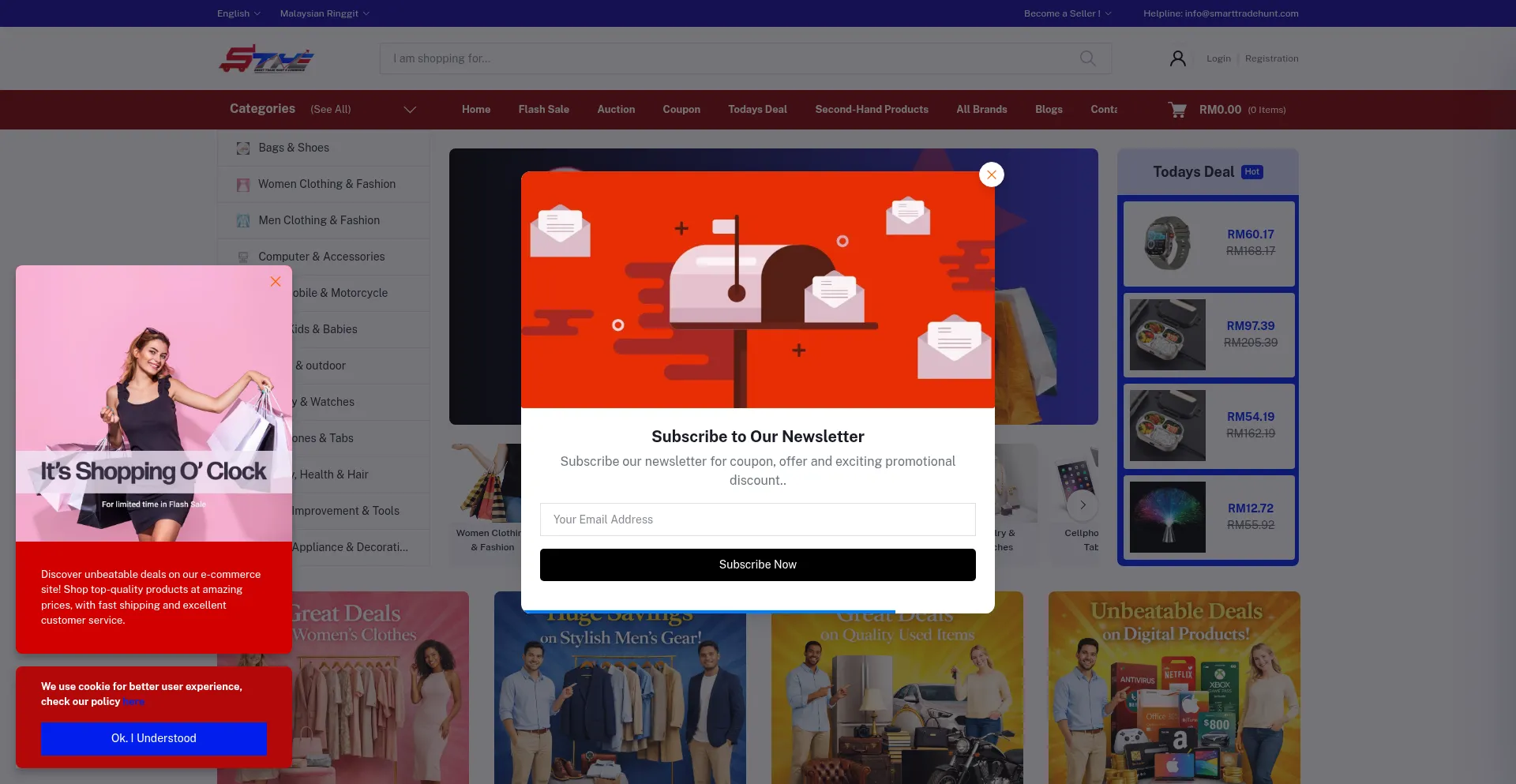
Task: Click the 'RM12.72' deal price
Action: [x=1251, y=508]
